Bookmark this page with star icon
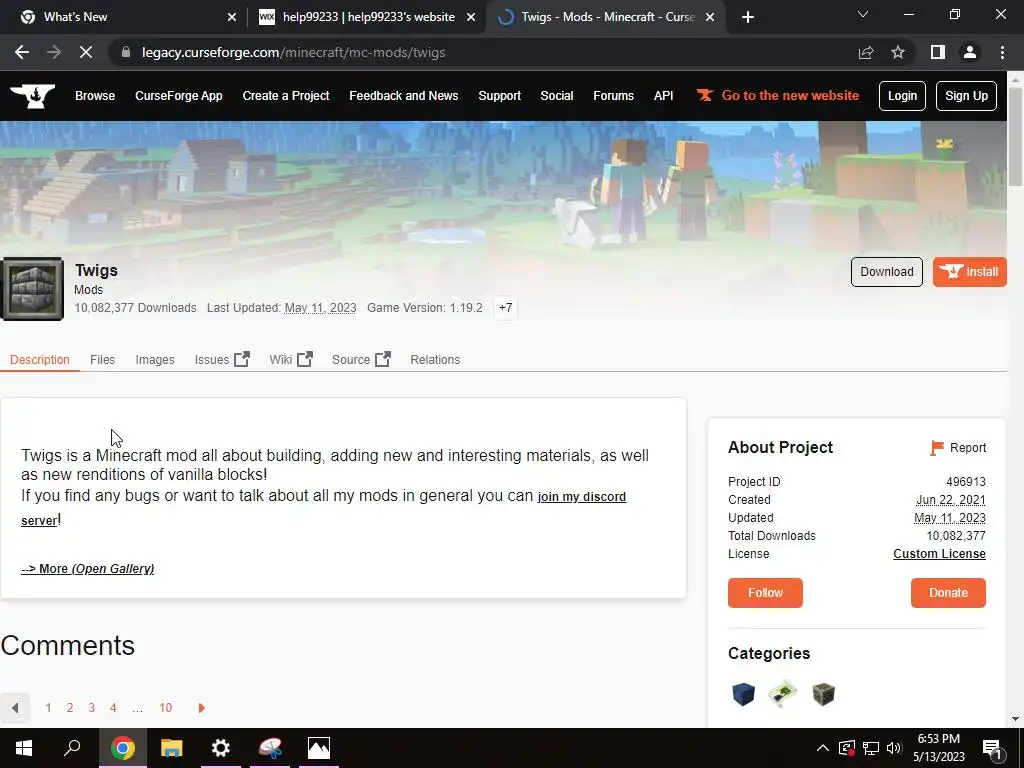The width and height of the screenshot is (1024, 768). point(898,52)
